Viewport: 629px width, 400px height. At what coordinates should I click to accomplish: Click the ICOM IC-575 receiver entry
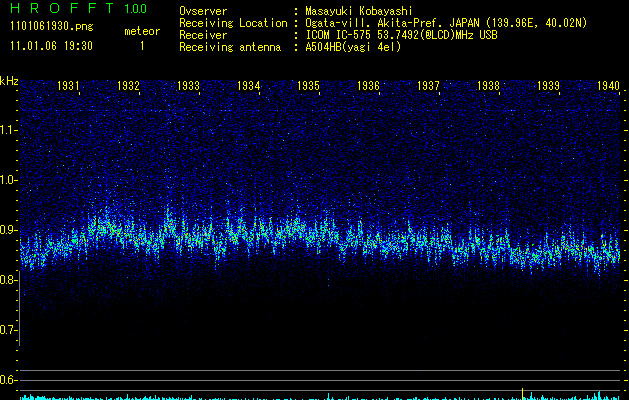point(341,35)
